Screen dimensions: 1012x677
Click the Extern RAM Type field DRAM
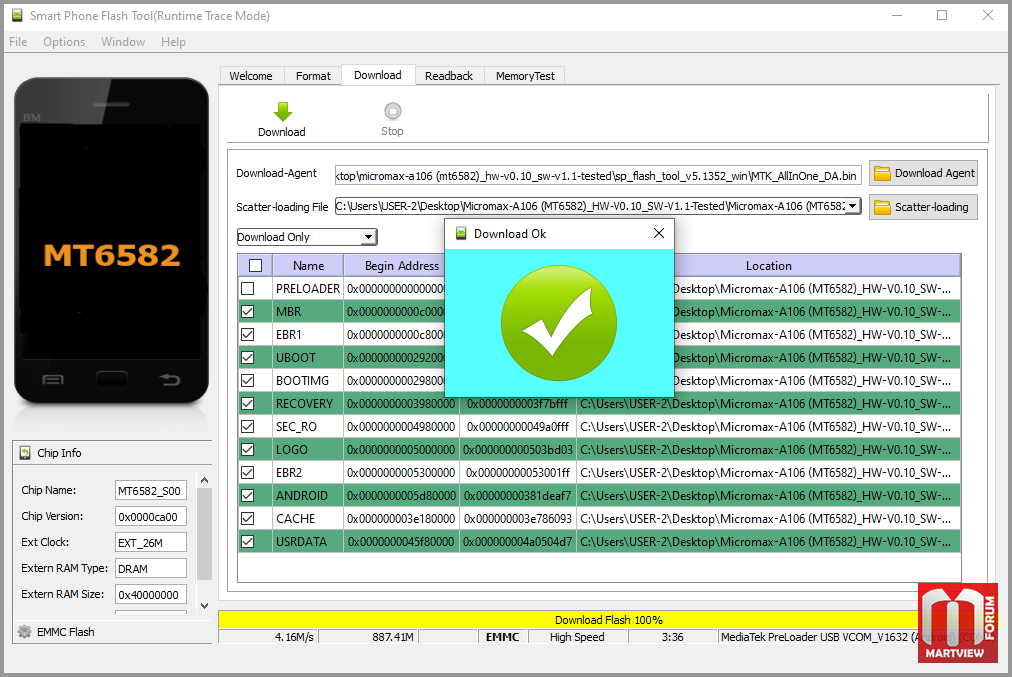pos(151,569)
